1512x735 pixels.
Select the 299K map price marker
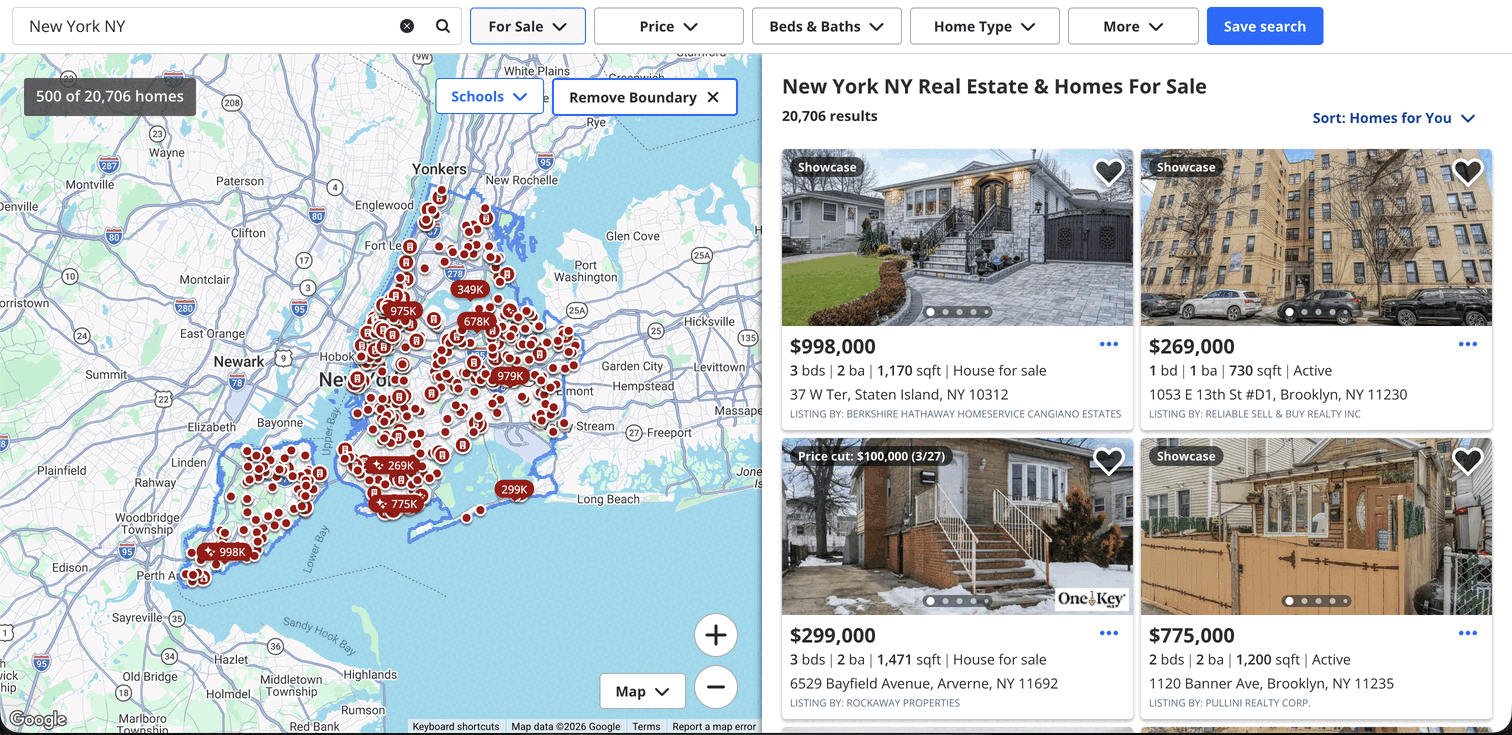(x=514, y=490)
